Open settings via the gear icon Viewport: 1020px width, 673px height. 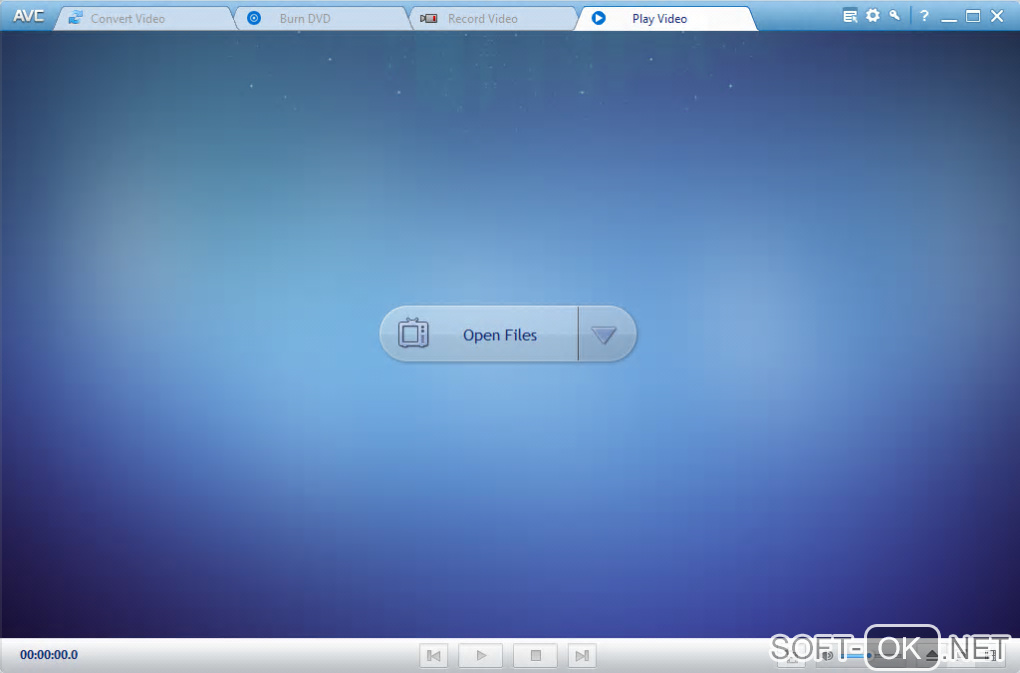(873, 16)
